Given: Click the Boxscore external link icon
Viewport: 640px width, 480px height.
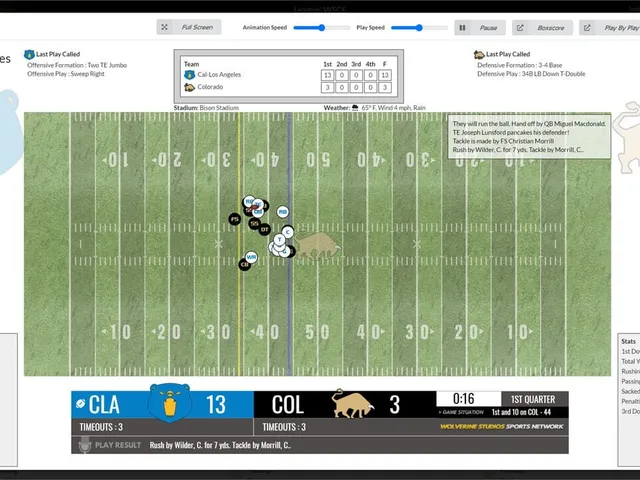Looking at the screenshot, I should [520, 28].
